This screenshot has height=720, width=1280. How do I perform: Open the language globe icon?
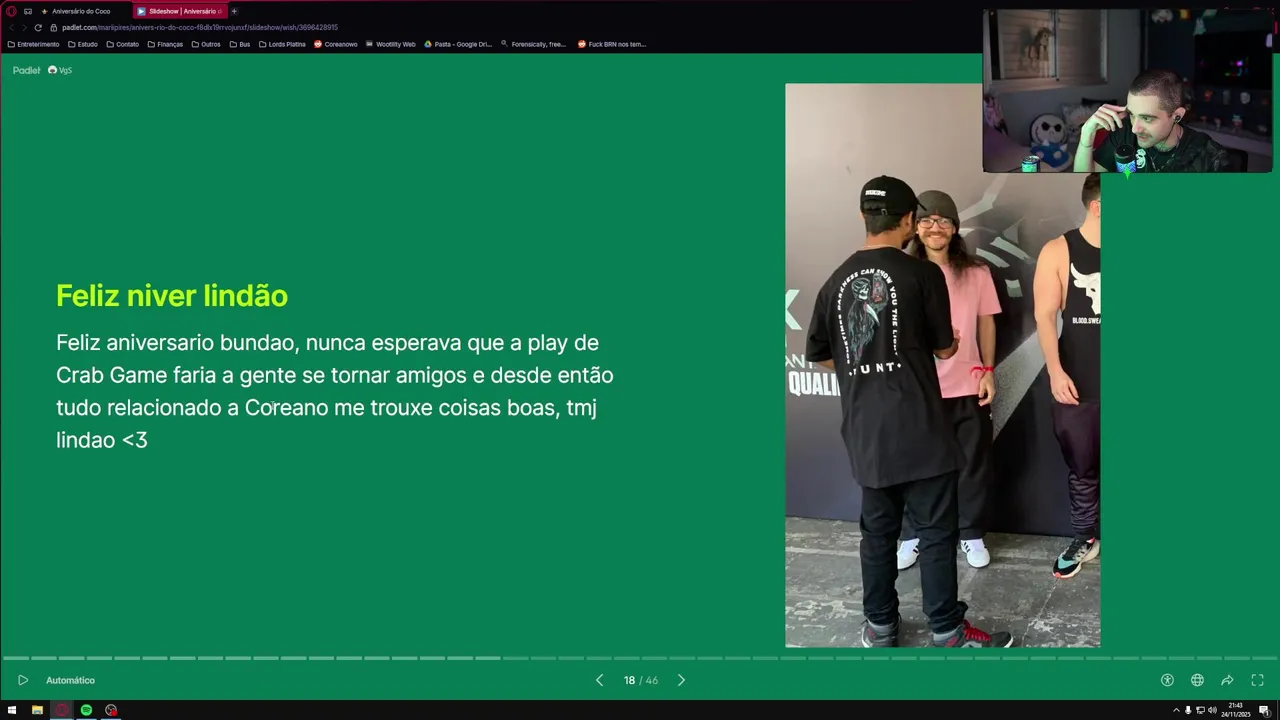[x=1197, y=680]
